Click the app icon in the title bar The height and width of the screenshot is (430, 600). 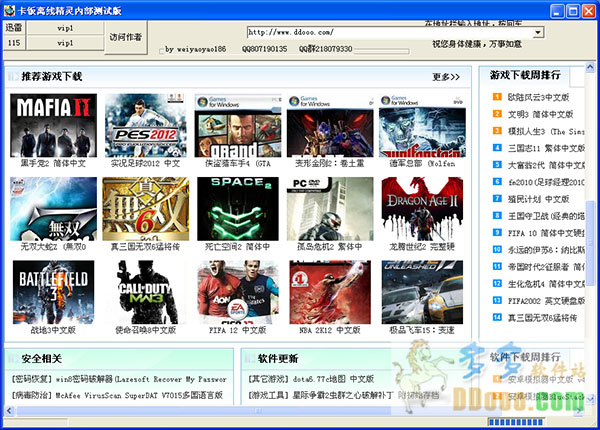9,11
